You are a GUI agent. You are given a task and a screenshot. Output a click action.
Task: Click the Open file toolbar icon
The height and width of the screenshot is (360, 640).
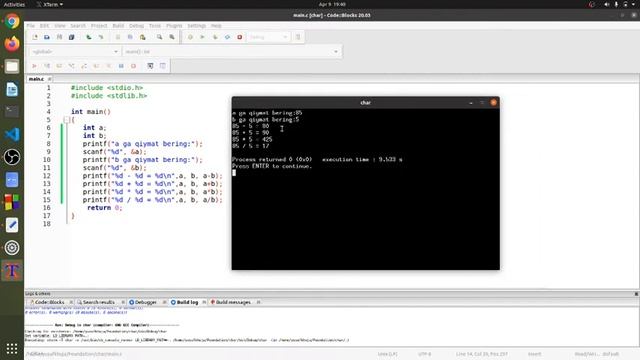tap(47, 37)
